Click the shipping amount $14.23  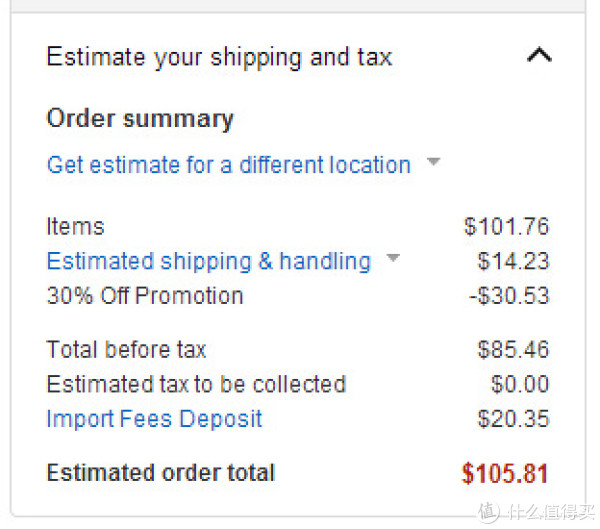click(513, 261)
